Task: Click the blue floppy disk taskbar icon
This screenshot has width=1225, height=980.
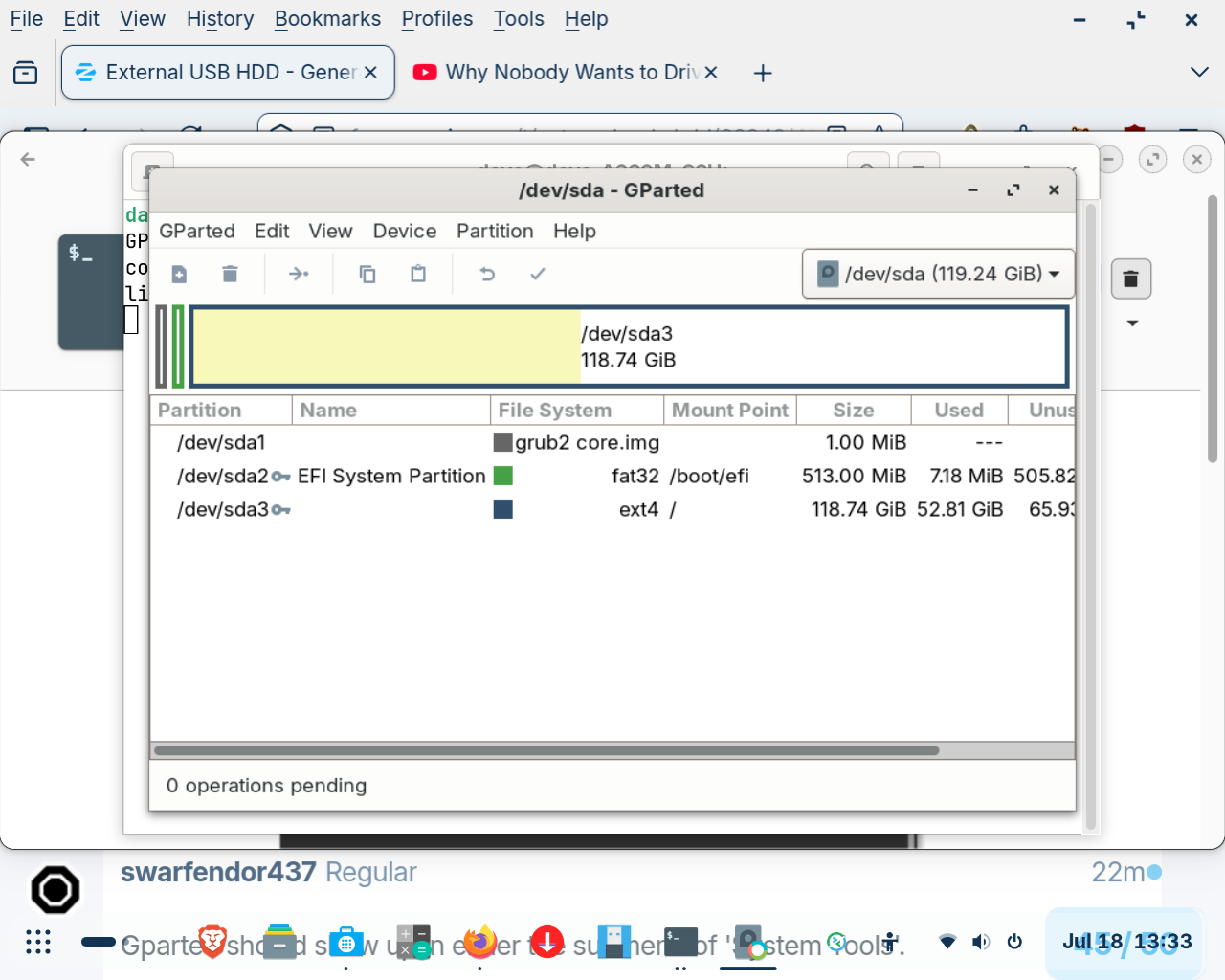Action: tap(614, 942)
